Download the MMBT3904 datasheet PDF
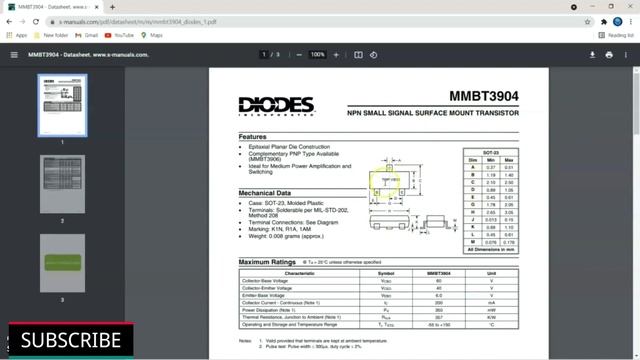 (x=592, y=55)
